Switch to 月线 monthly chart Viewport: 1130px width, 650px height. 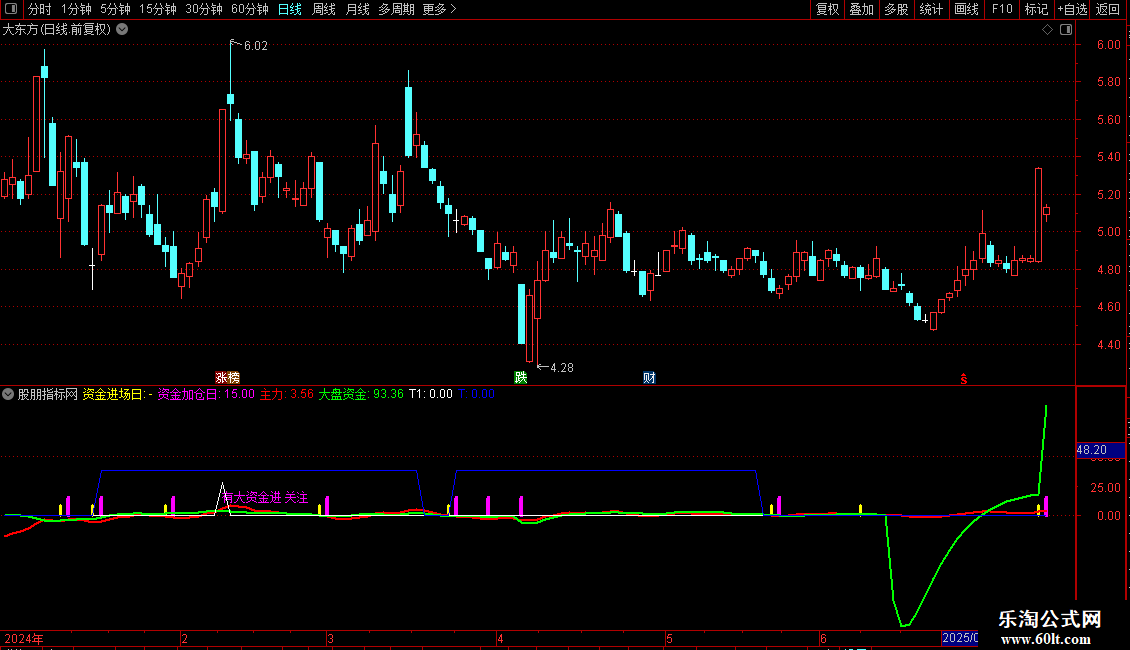point(357,9)
